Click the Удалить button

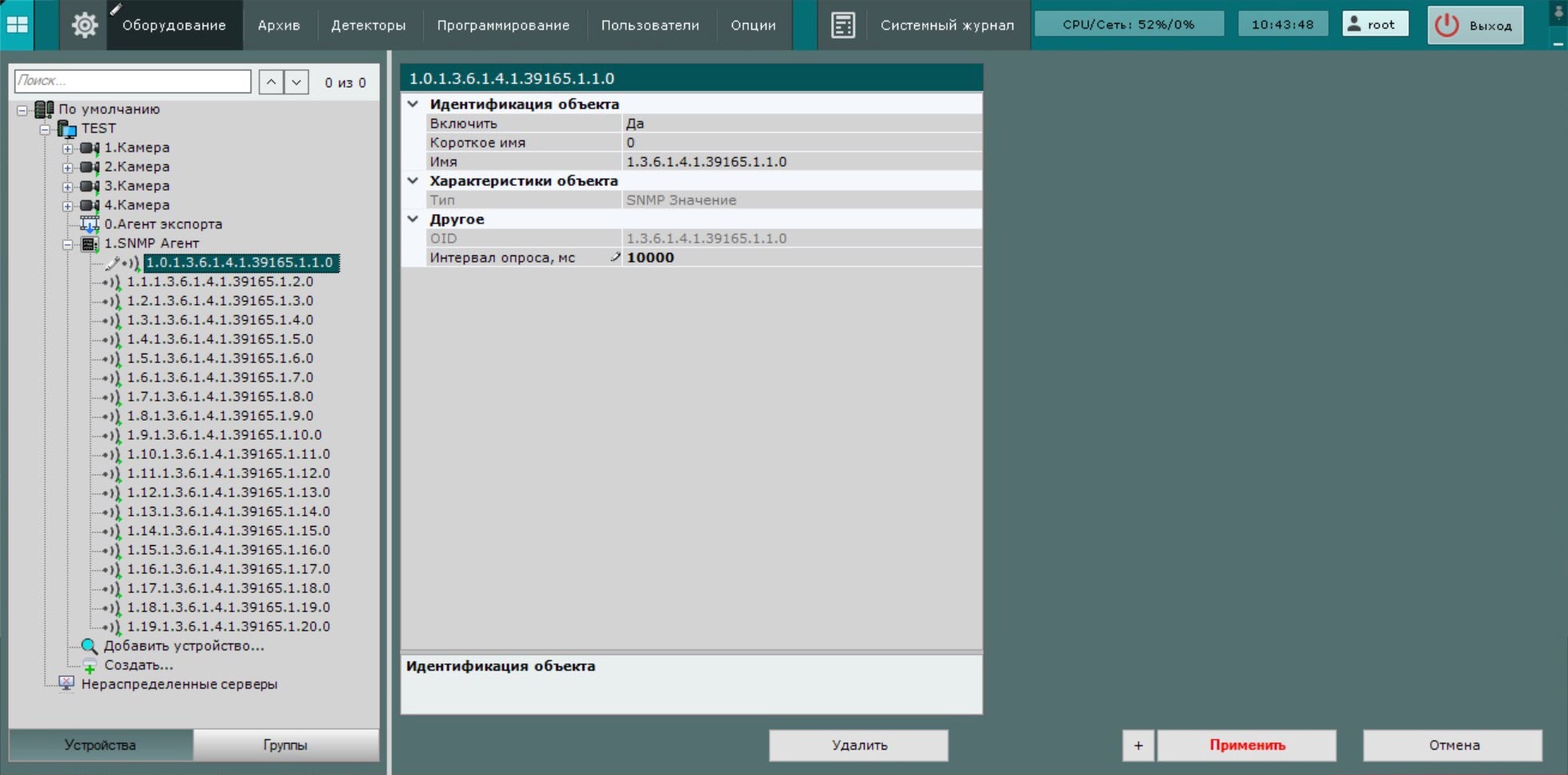click(858, 745)
